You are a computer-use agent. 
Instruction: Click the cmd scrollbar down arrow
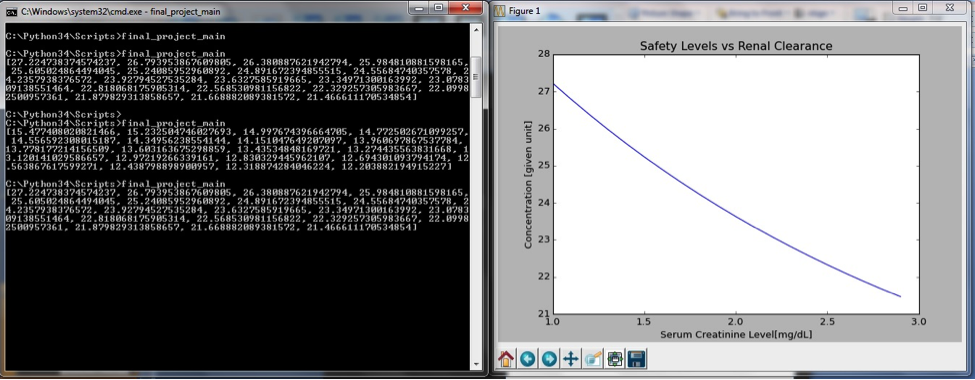click(476, 364)
